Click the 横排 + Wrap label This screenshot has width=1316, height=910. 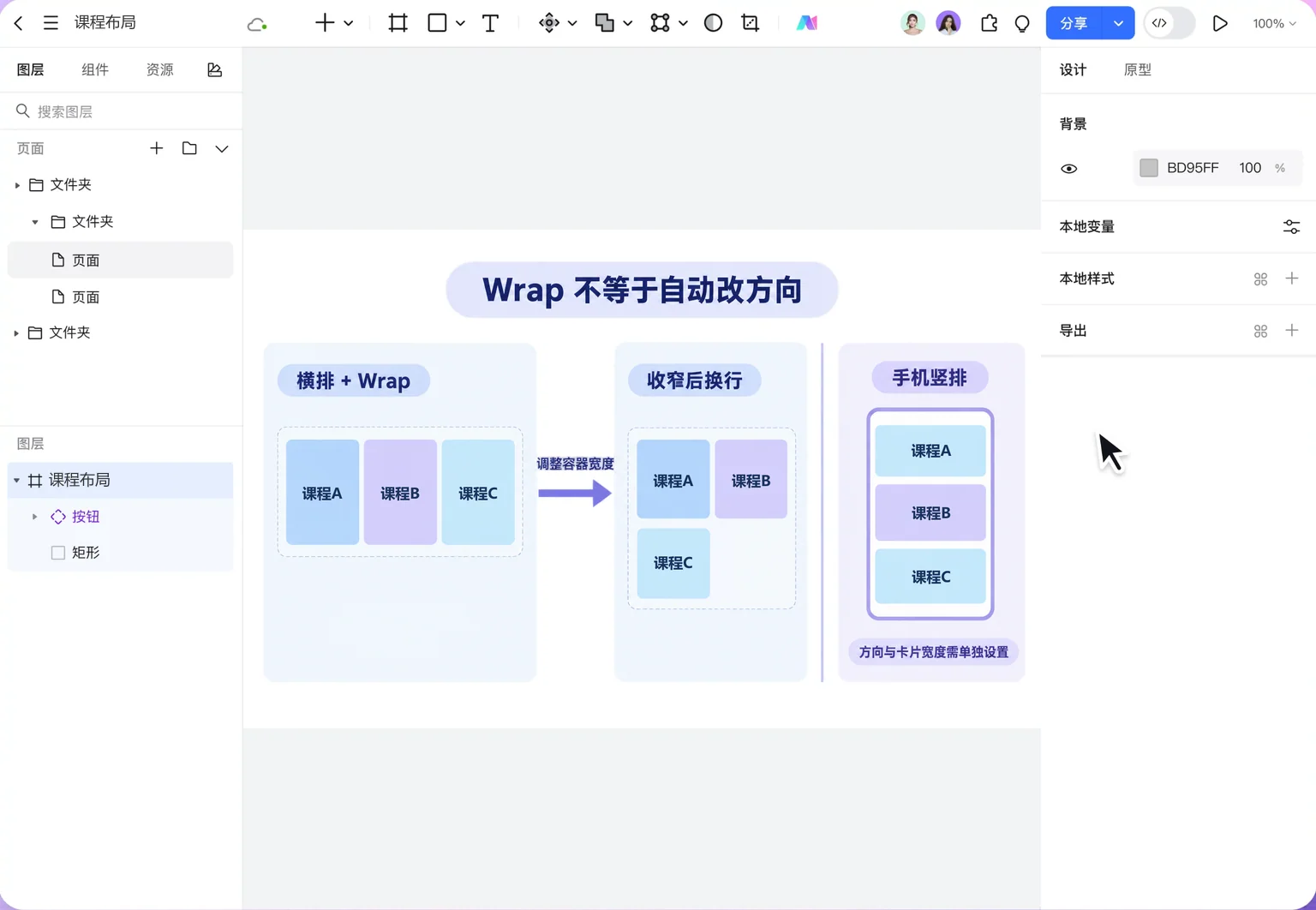click(353, 380)
